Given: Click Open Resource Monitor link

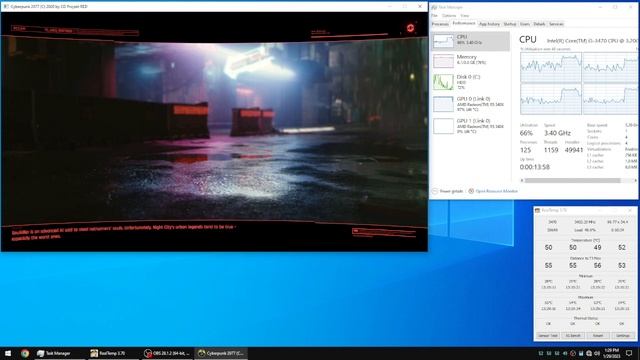Looking at the screenshot, I should pos(496,191).
